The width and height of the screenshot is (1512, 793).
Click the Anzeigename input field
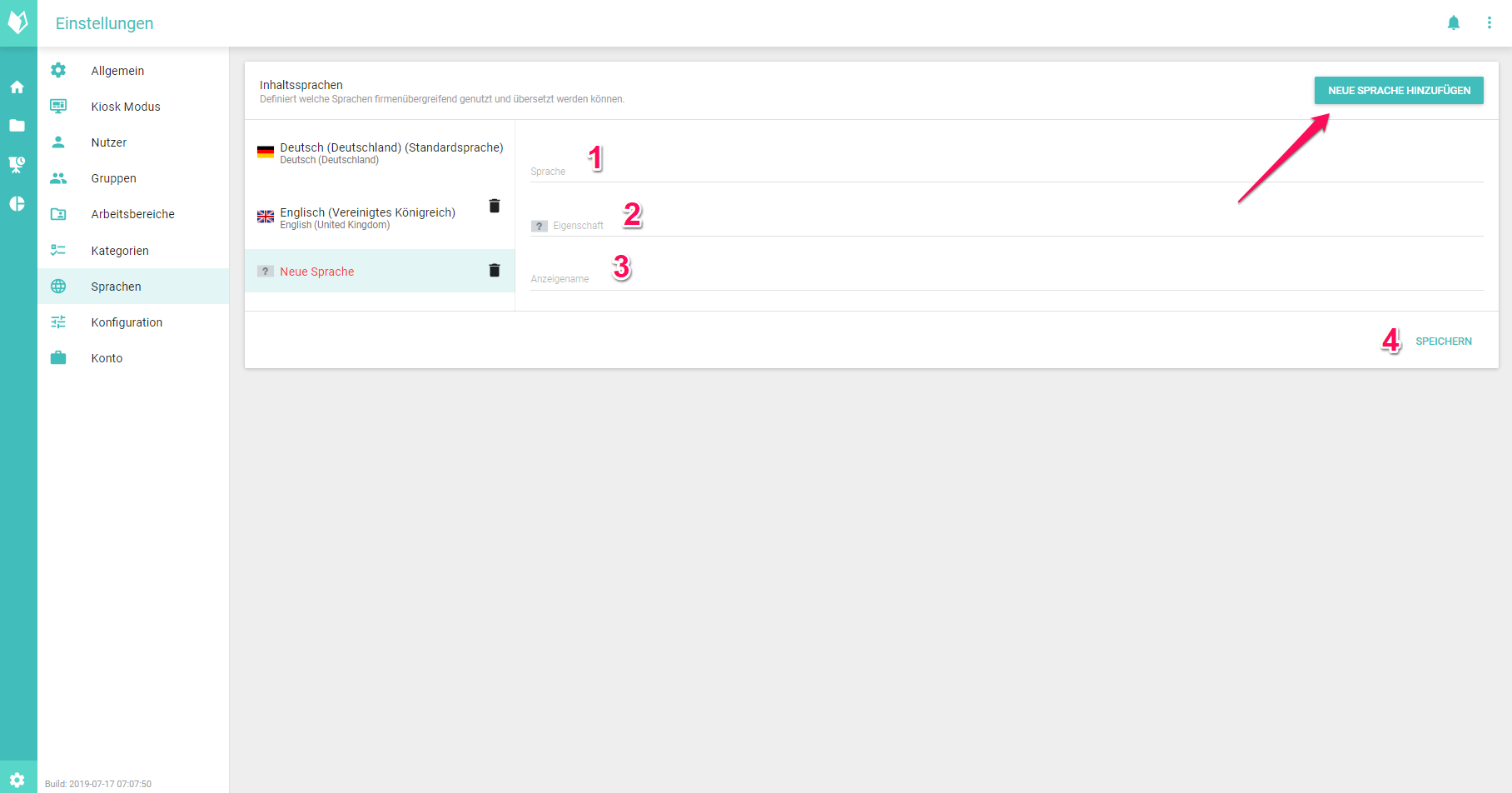coord(1006,278)
